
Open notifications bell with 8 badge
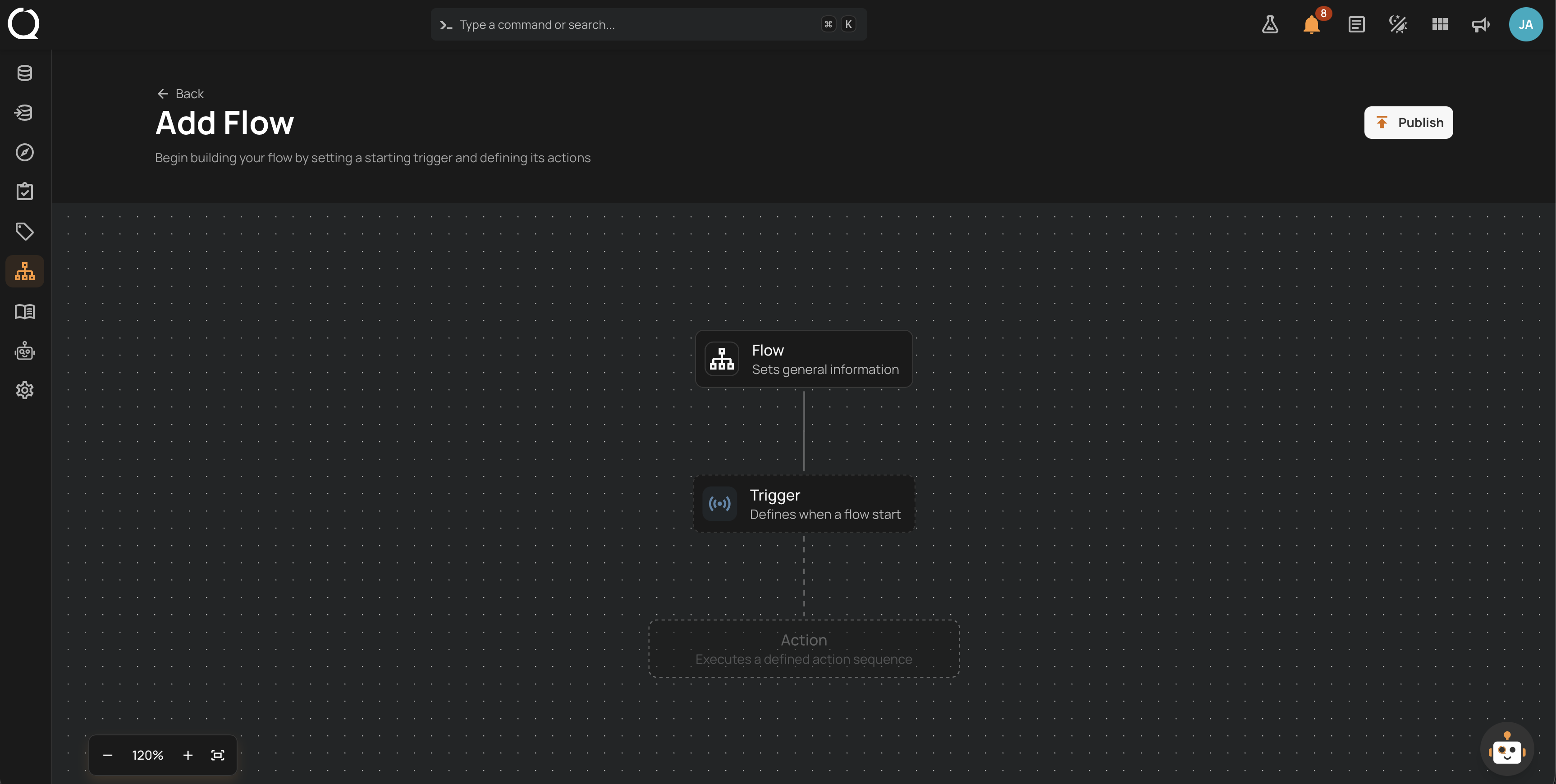pos(1312,24)
